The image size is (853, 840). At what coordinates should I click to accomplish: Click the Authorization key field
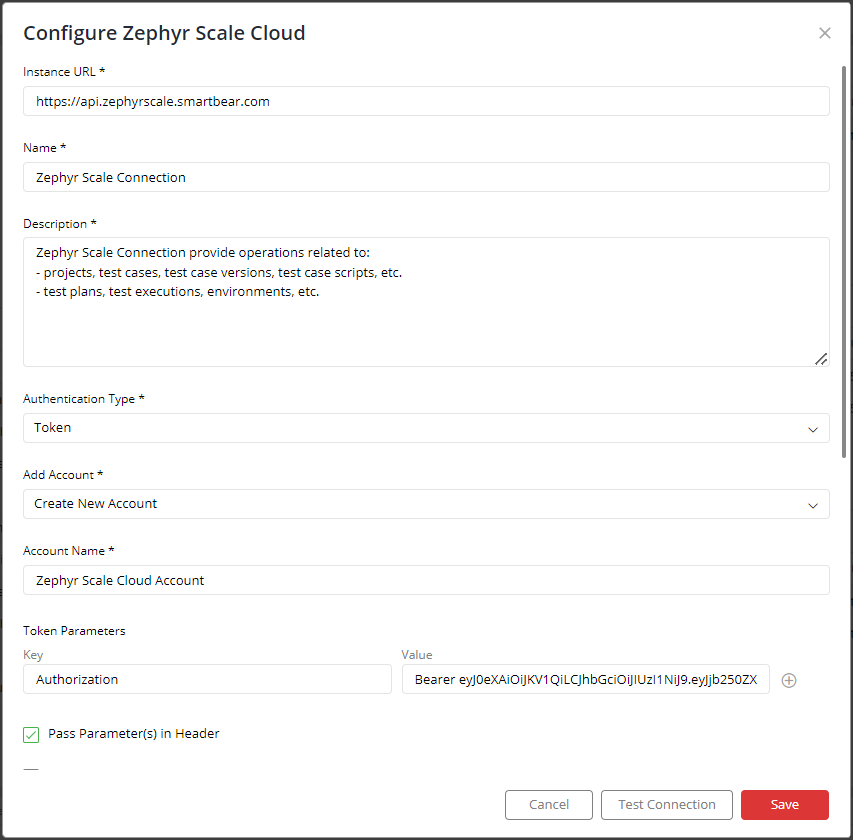coord(207,679)
